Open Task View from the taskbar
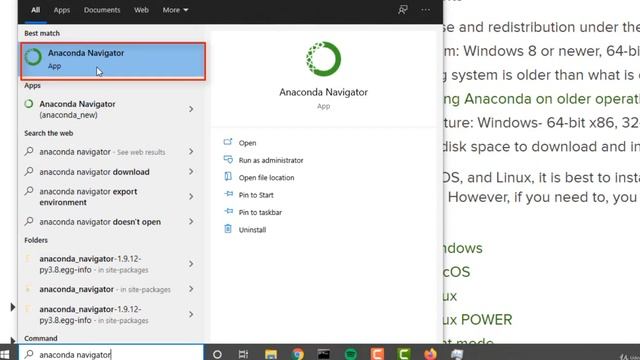 (243, 354)
